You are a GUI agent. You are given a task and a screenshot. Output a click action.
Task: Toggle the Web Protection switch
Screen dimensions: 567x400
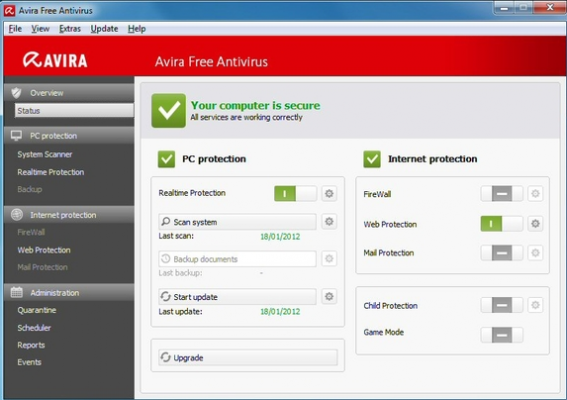pyautogui.click(x=502, y=224)
